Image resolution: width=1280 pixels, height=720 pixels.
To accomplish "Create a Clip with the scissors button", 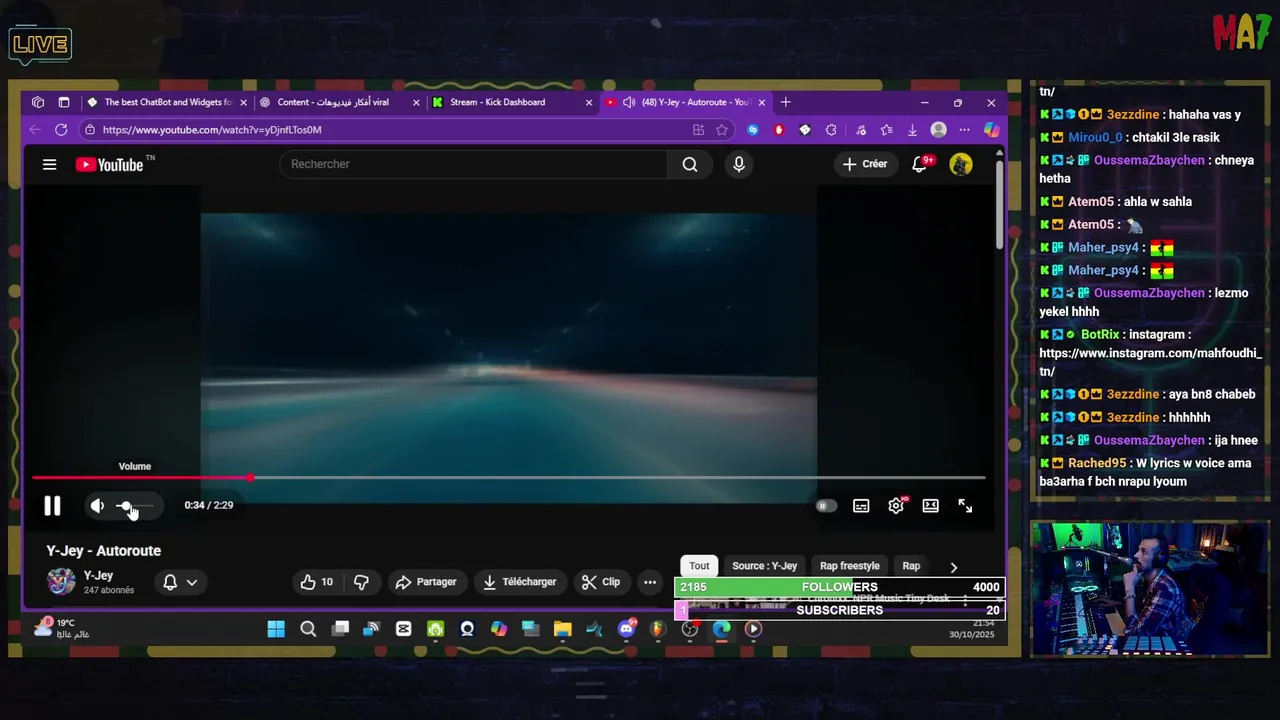I will [x=601, y=582].
